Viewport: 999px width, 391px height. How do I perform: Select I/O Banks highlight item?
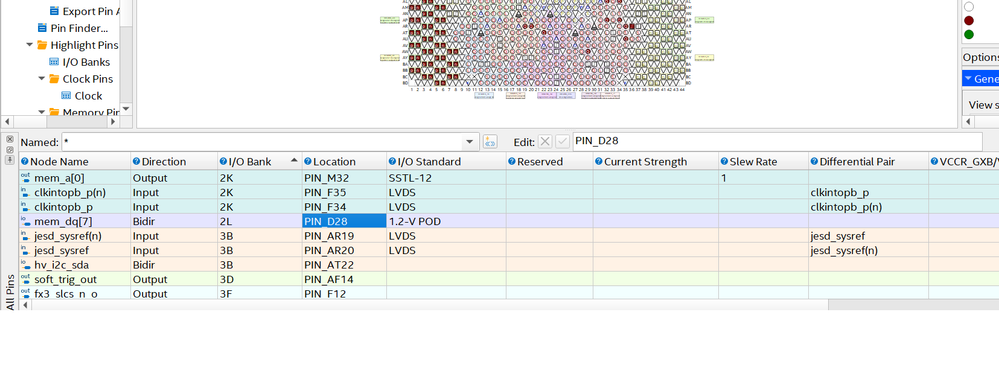click(80, 62)
